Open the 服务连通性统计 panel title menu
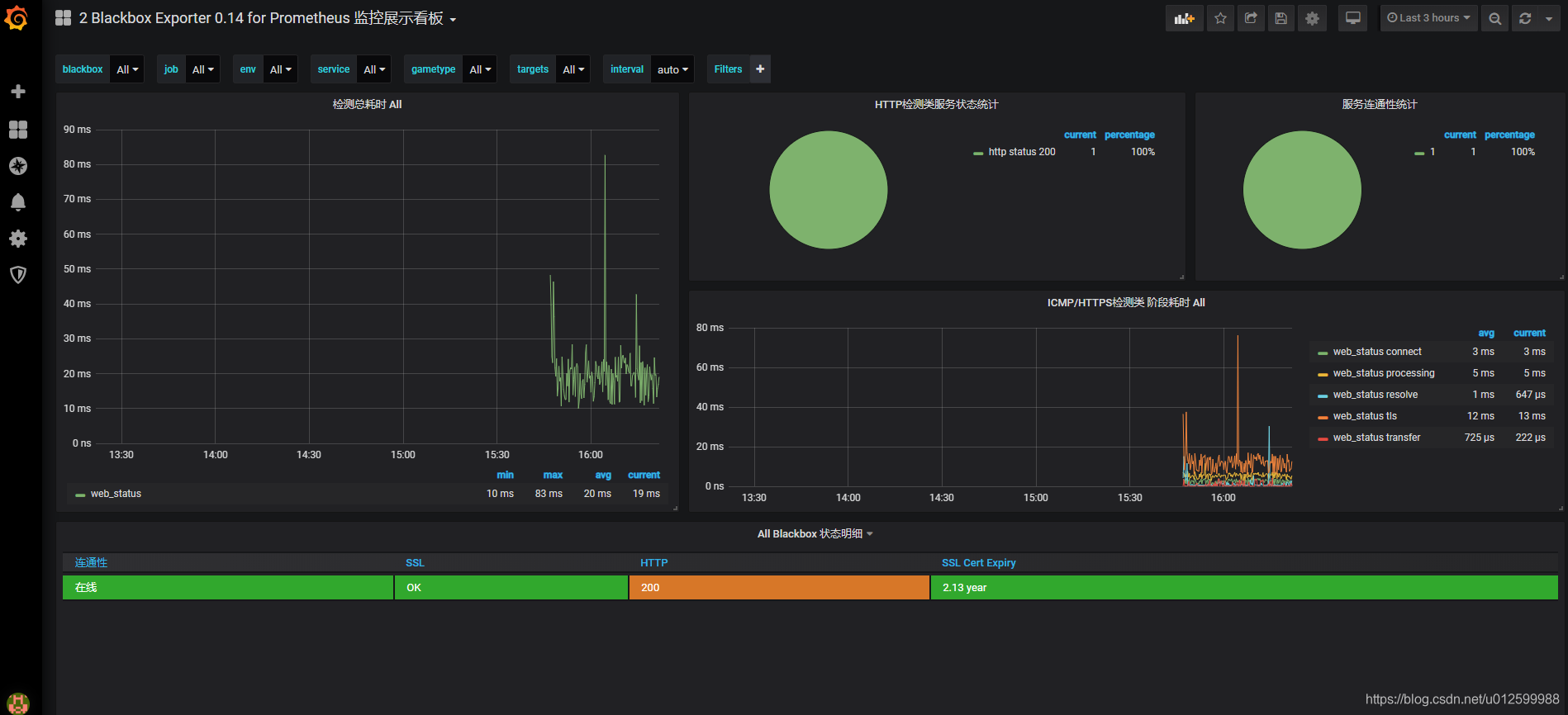The image size is (1568, 715). [1379, 105]
